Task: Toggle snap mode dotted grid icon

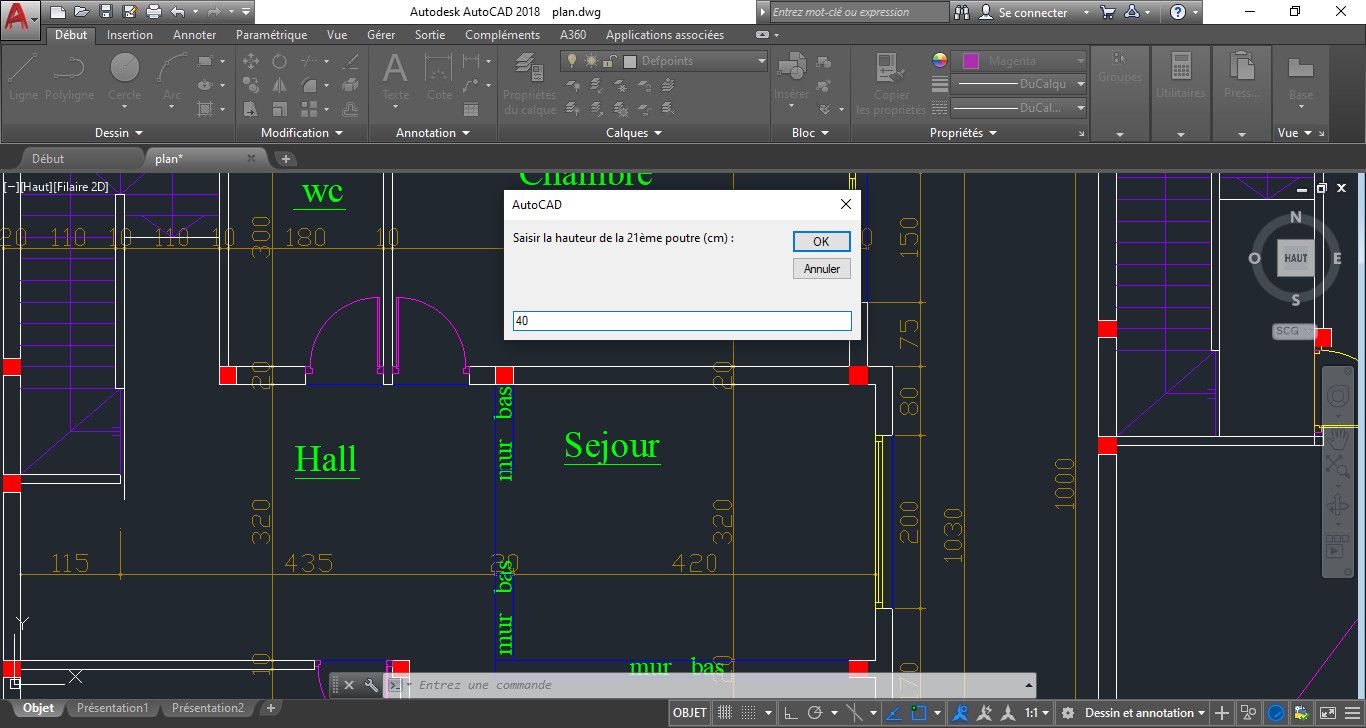Action: pos(750,713)
